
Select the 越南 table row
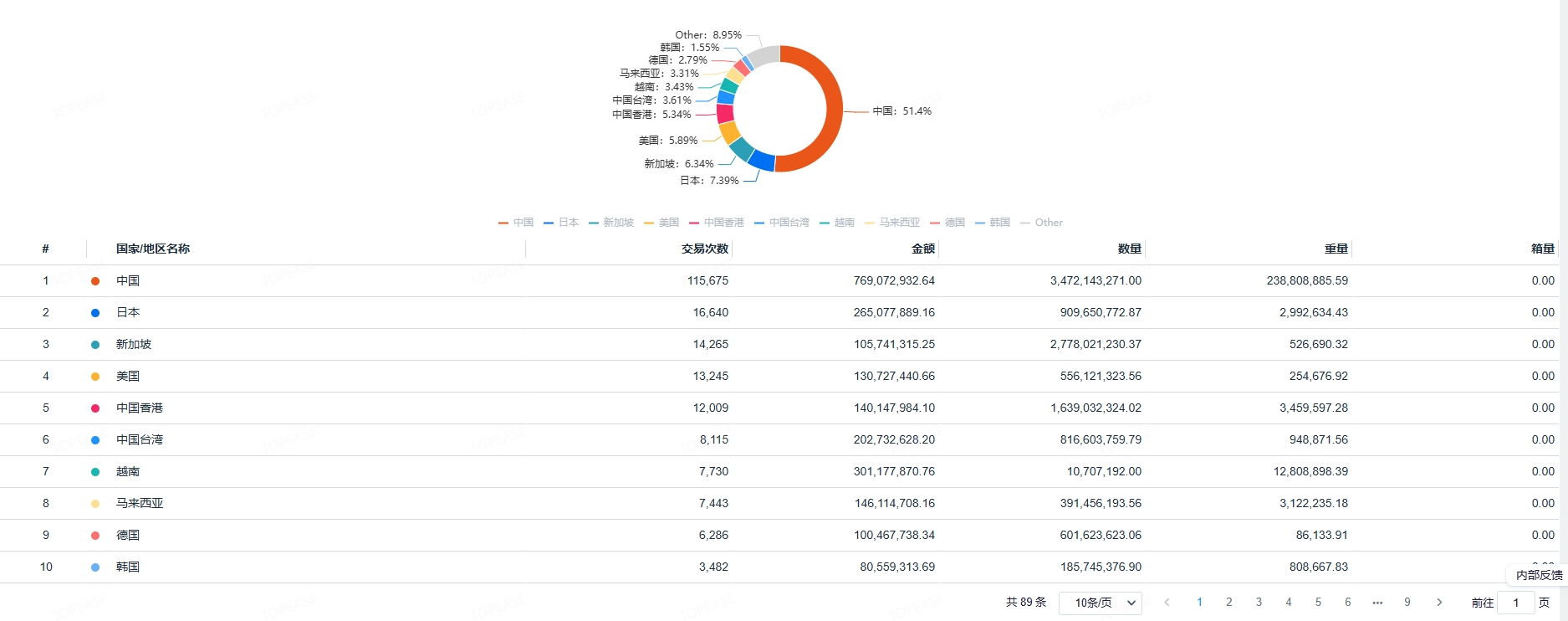779,472
